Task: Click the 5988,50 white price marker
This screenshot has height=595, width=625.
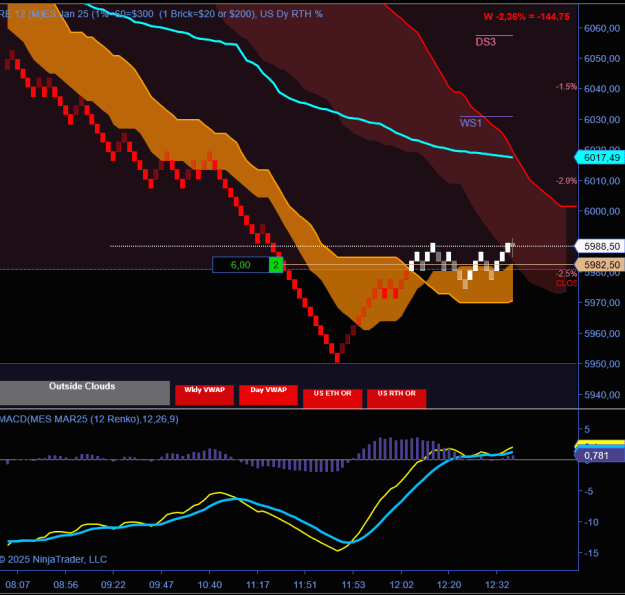Action: pyautogui.click(x=599, y=246)
